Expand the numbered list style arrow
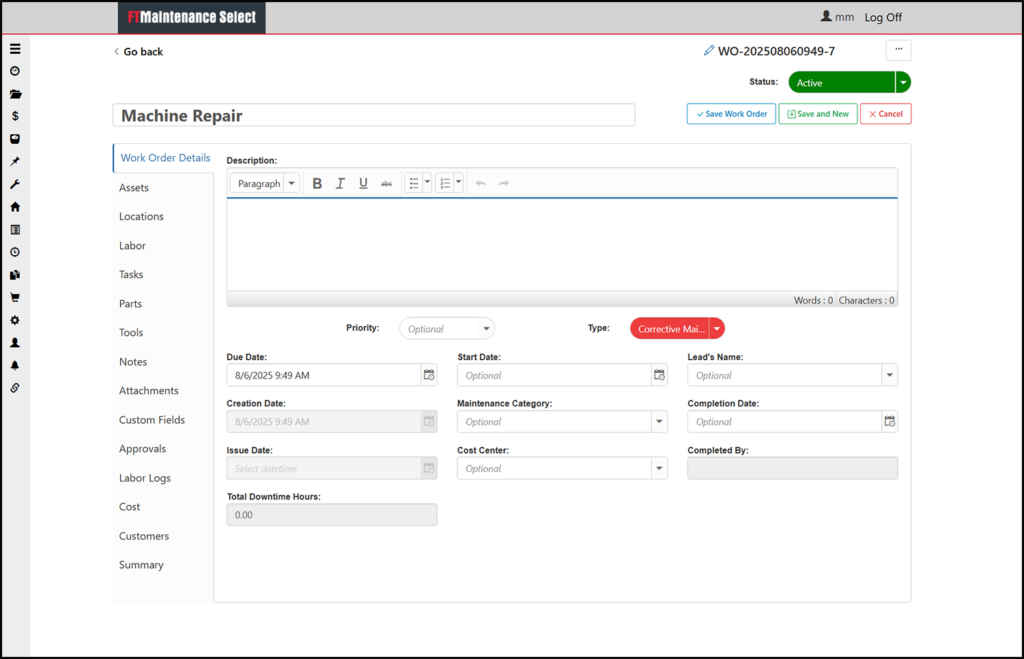This screenshot has width=1024, height=659. (459, 182)
